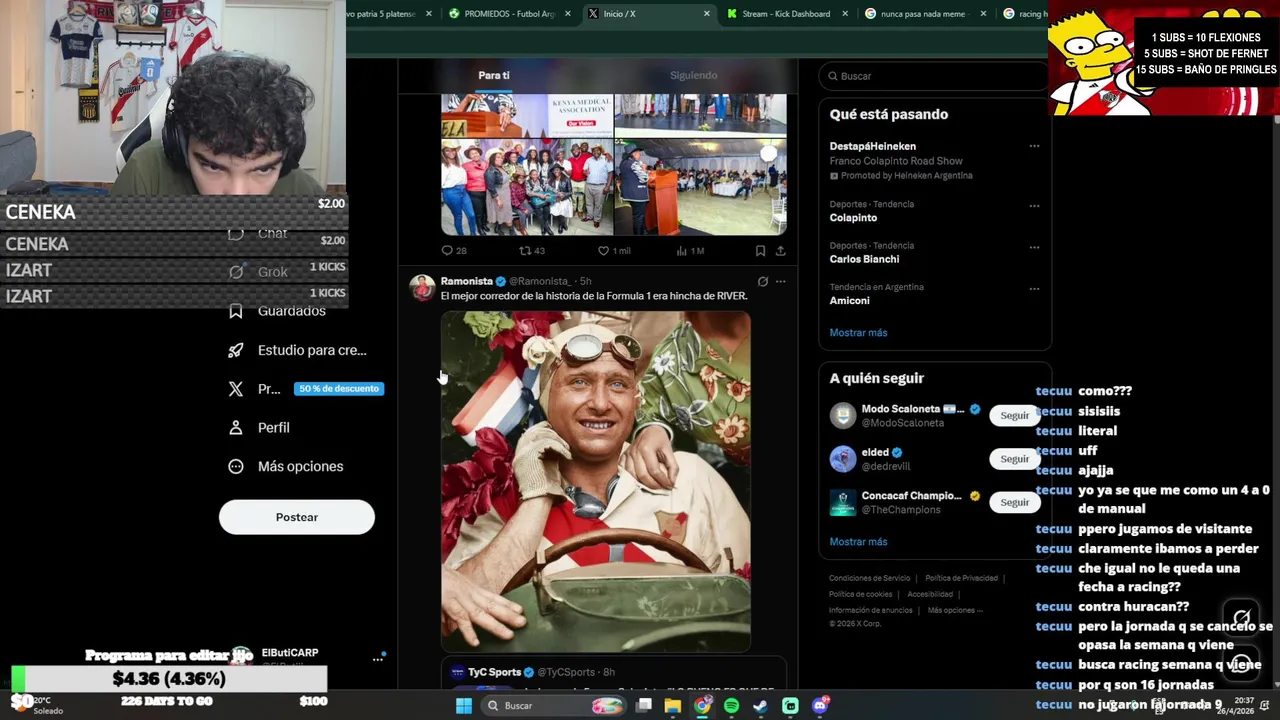Switch to Para ti tab
Viewport: 1280px width, 720px height.
coord(493,76)
